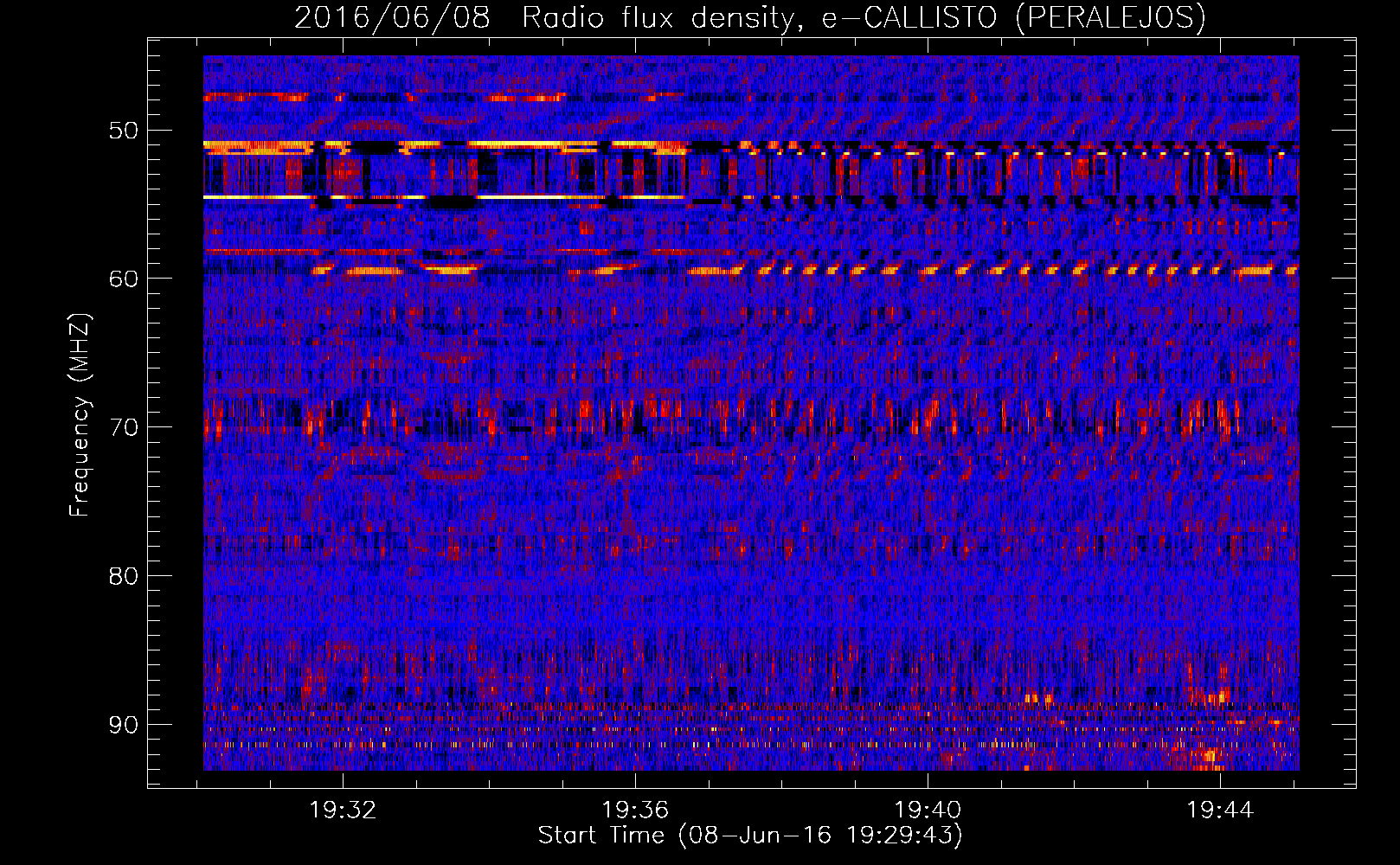Click the 50 frequency tick label
The width and height of the screenshot is (1400, 865).
click(x=123, y=131)
